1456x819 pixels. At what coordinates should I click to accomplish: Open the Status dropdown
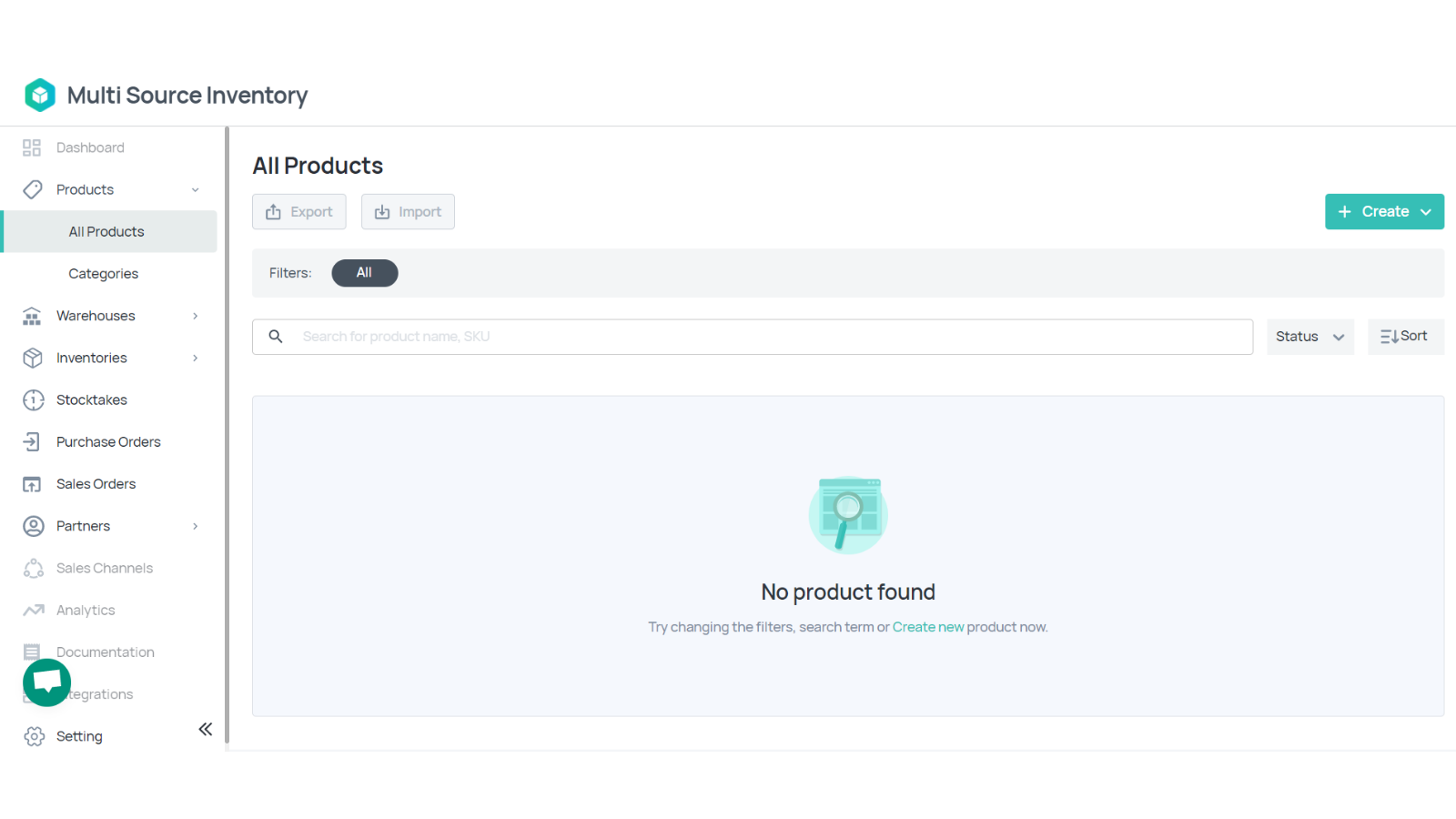(x=1309, y=336)
